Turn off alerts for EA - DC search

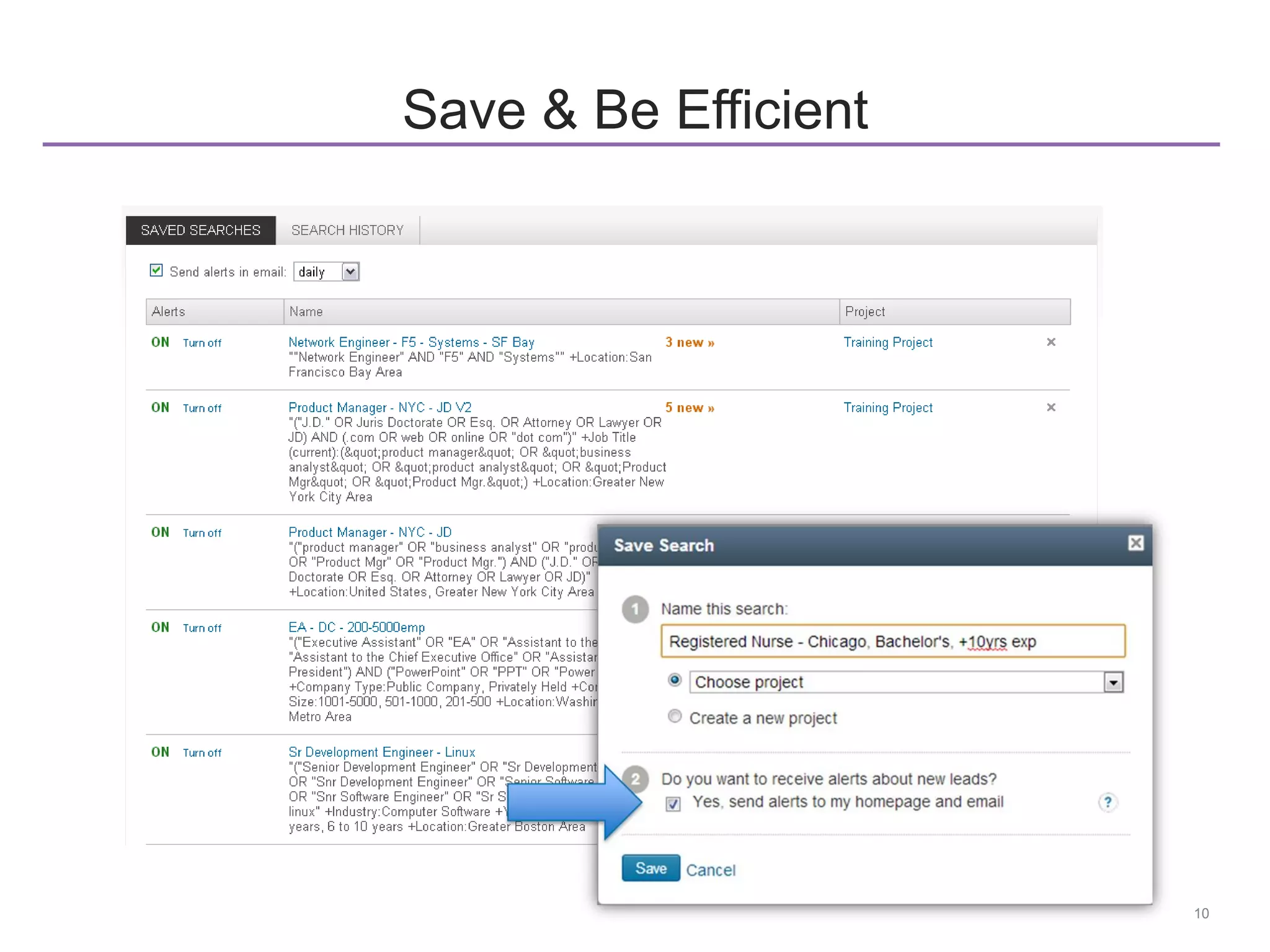(x=202, y=628)
